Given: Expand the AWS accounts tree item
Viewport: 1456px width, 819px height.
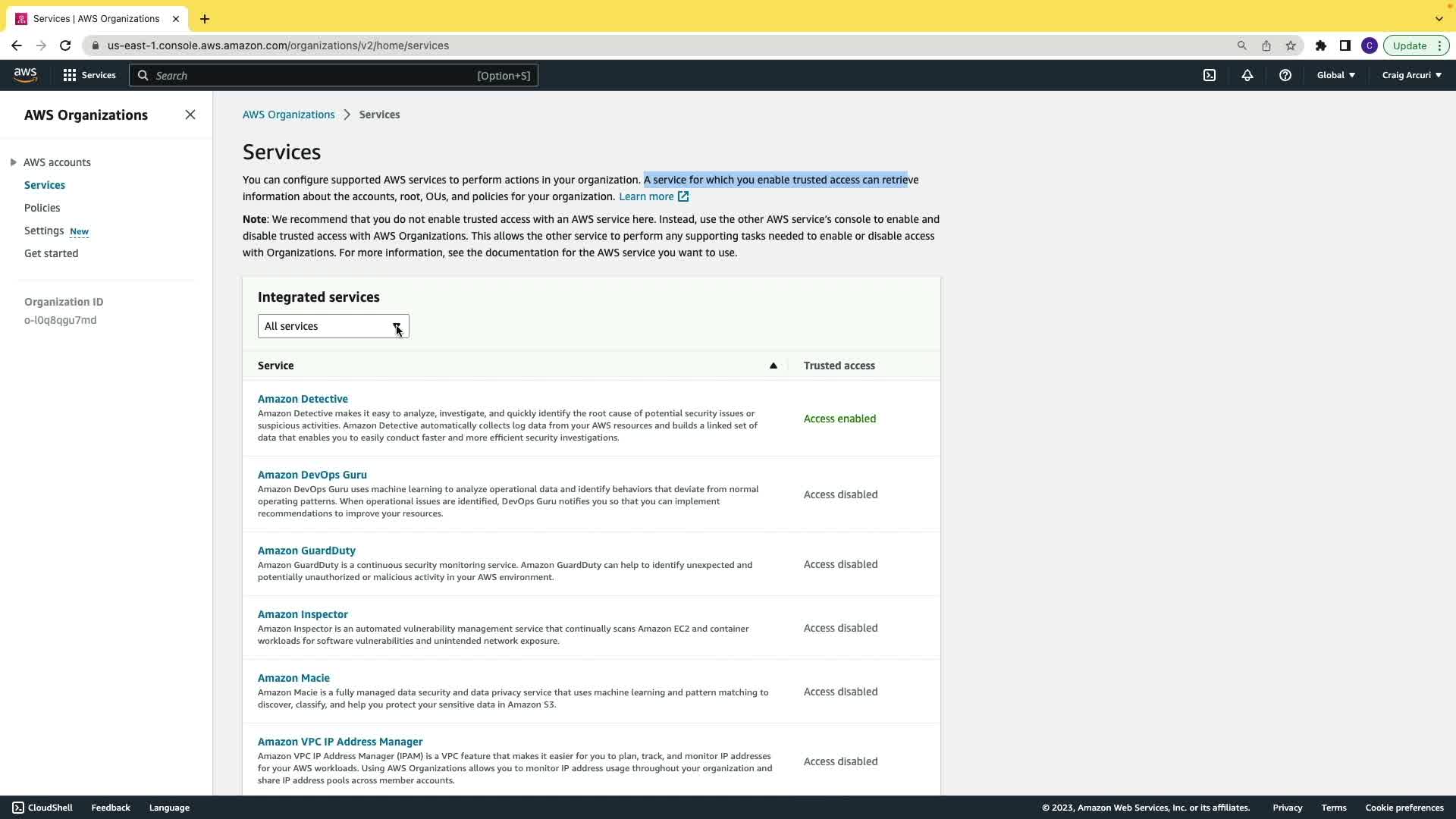Looking at the screenshot, I should [x=14, y=162].
